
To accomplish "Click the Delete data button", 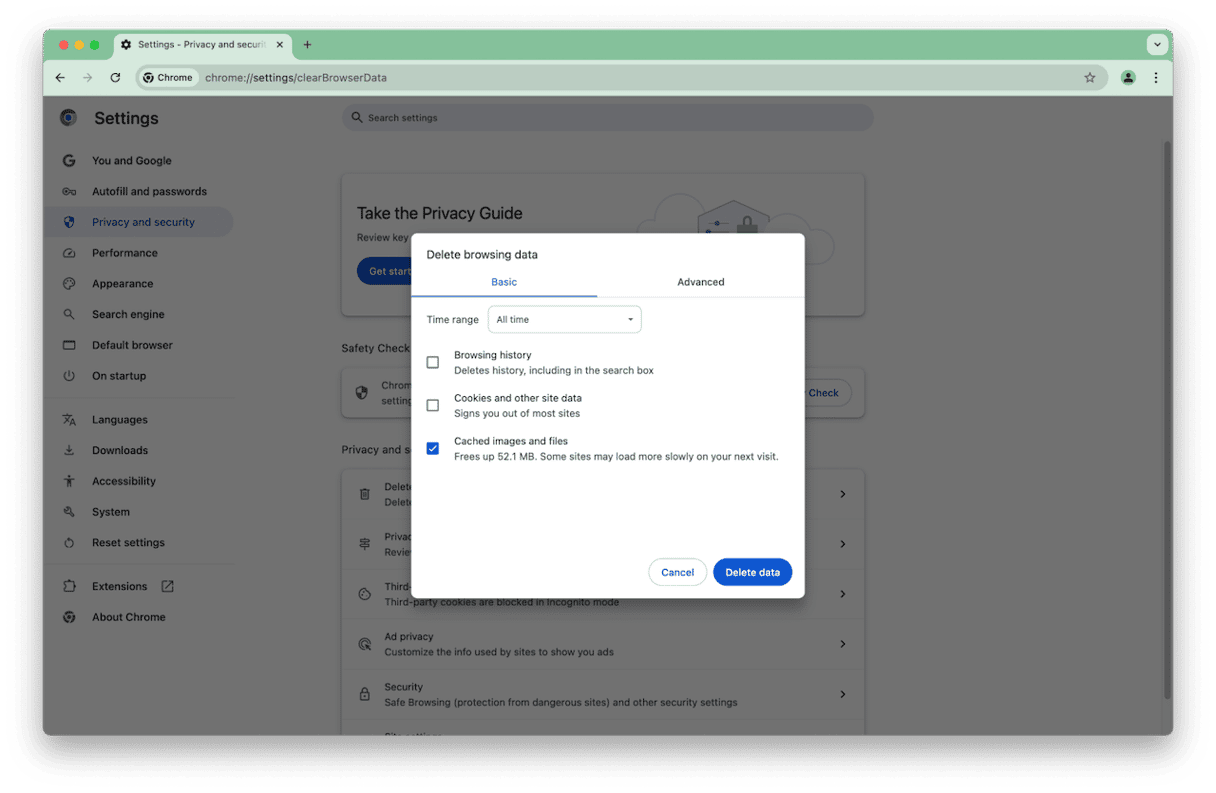I will click(752, 572).
